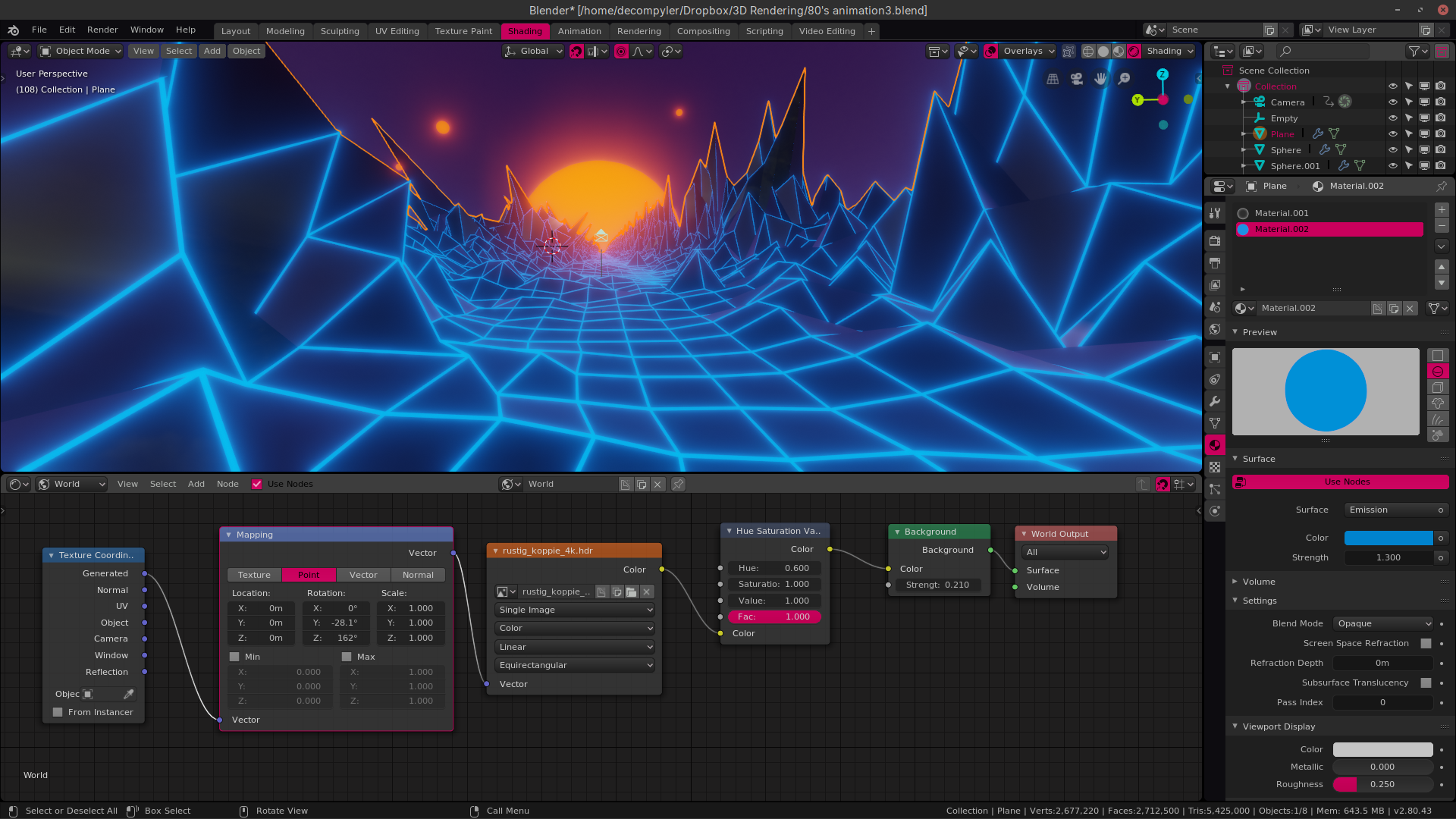Remove the selected material slot
The height and width of the screenshot is (819, 1456).
coord(1442,226)
